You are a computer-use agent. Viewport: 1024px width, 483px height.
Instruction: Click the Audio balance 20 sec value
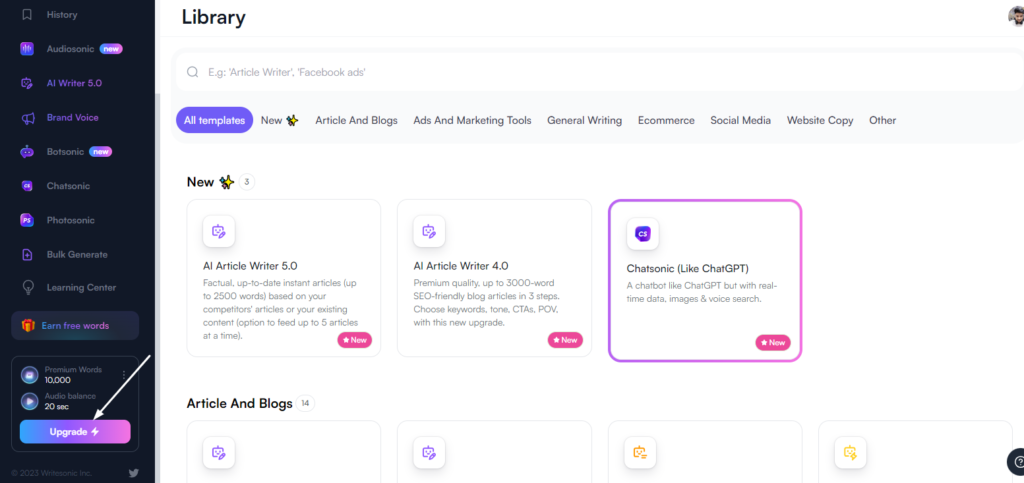tap(57, 407)
